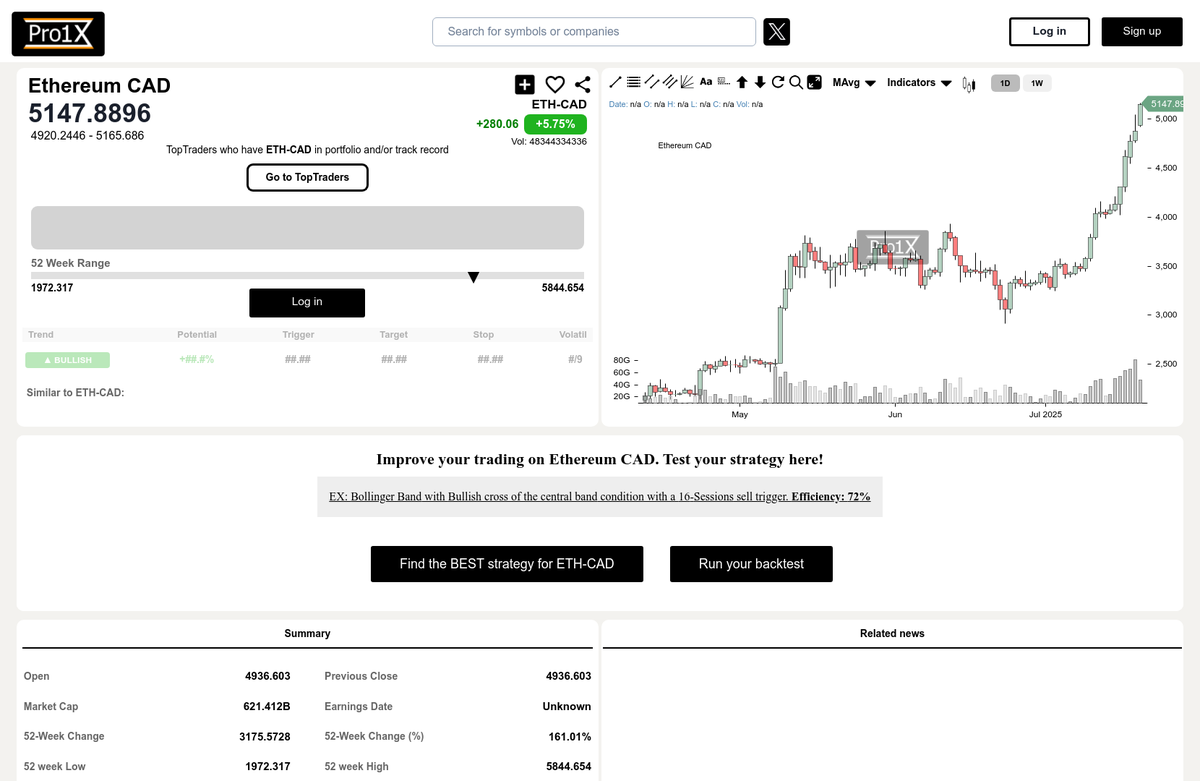Select the horizontal lines tool
1200x781 pixels.
click(x=633, y=82)
